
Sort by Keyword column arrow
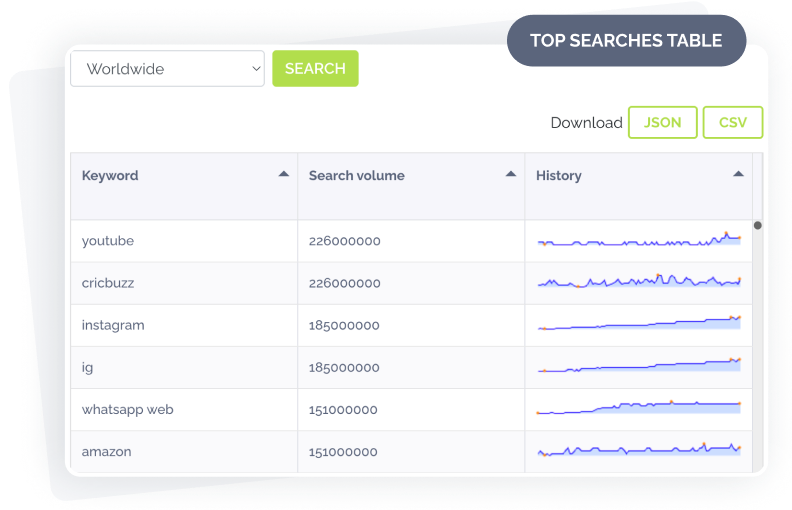284,174
